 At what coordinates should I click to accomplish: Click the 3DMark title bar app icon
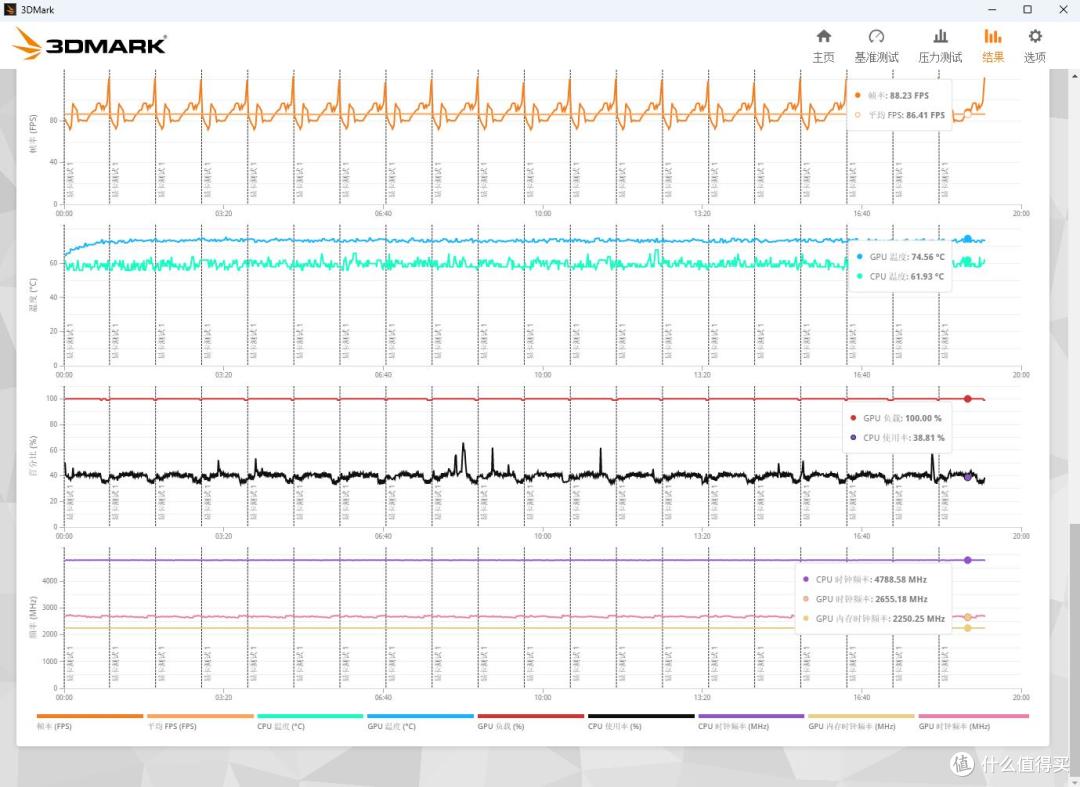coord(10,10)
